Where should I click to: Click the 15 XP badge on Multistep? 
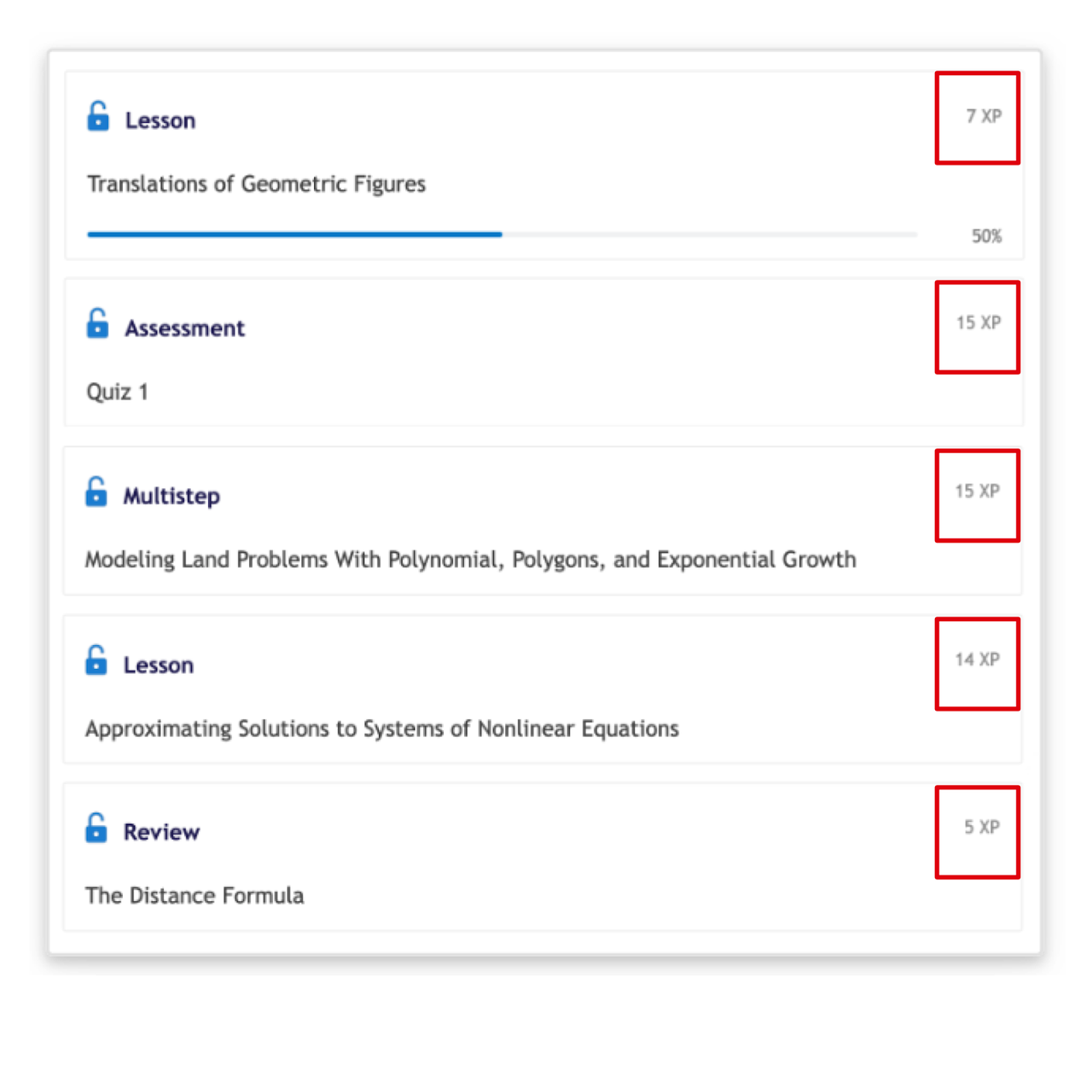tap(977, 491)
